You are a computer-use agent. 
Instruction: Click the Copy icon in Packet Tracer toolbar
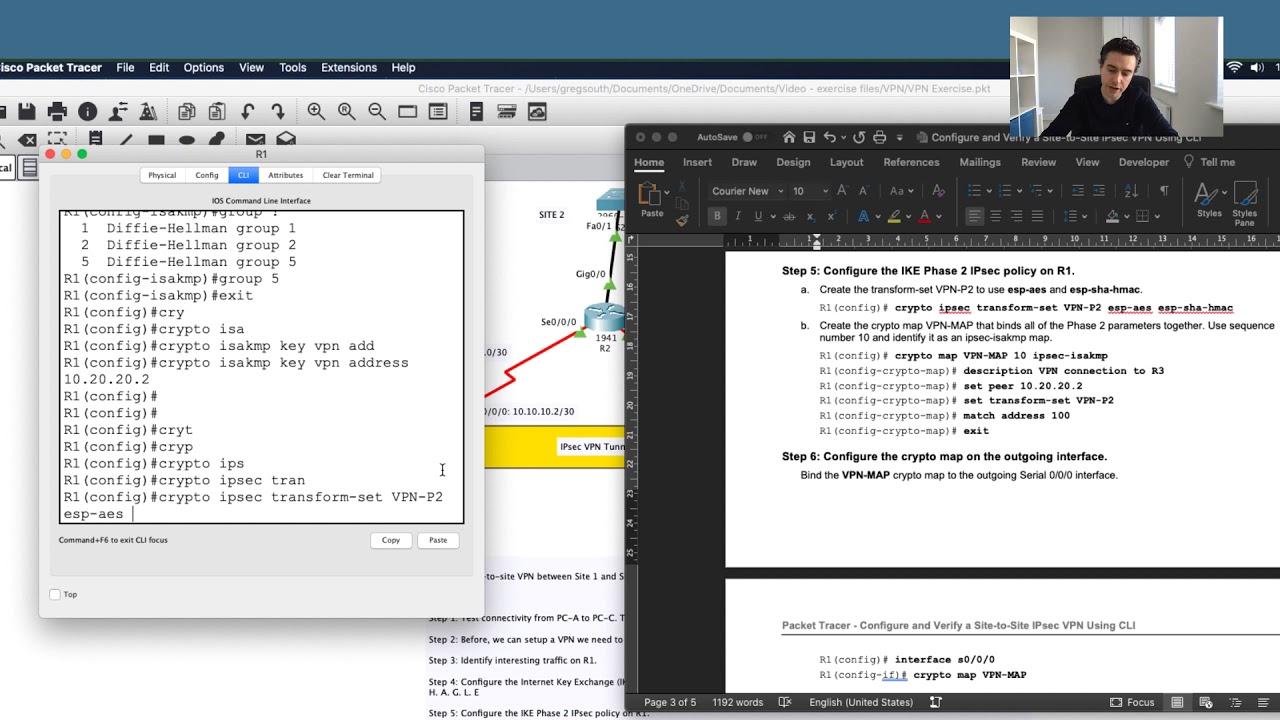pos(187,112)
